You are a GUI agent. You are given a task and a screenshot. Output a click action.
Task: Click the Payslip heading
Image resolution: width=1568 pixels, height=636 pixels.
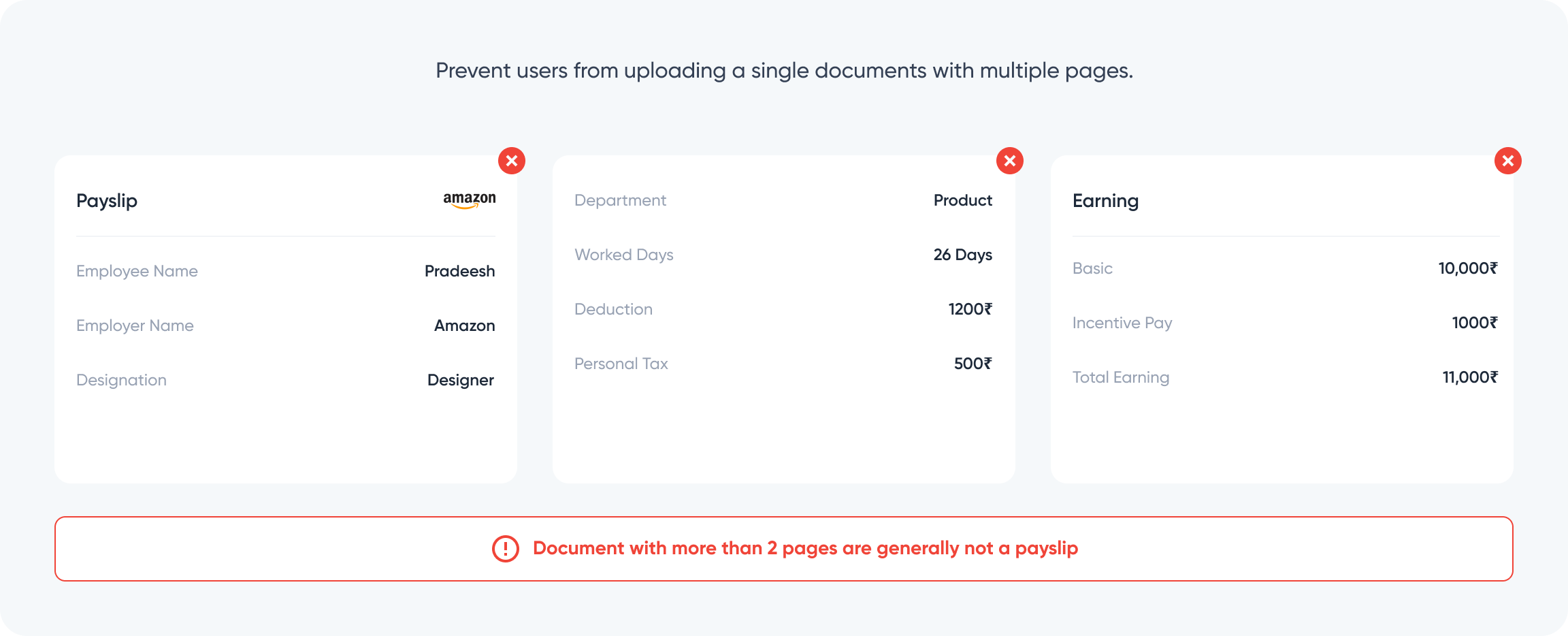click(x=107, y=201)
